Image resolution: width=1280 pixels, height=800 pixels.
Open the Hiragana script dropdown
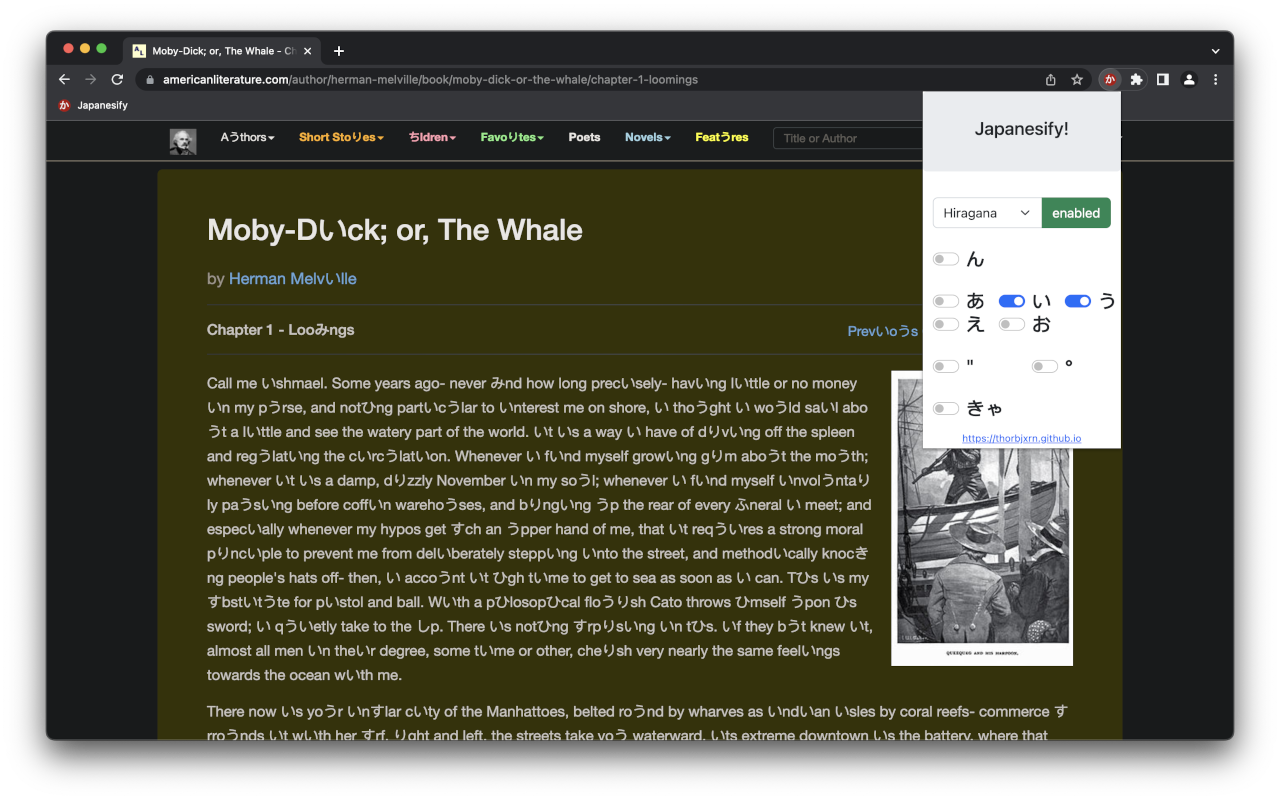pyautogui.click(x=987, y=213)
